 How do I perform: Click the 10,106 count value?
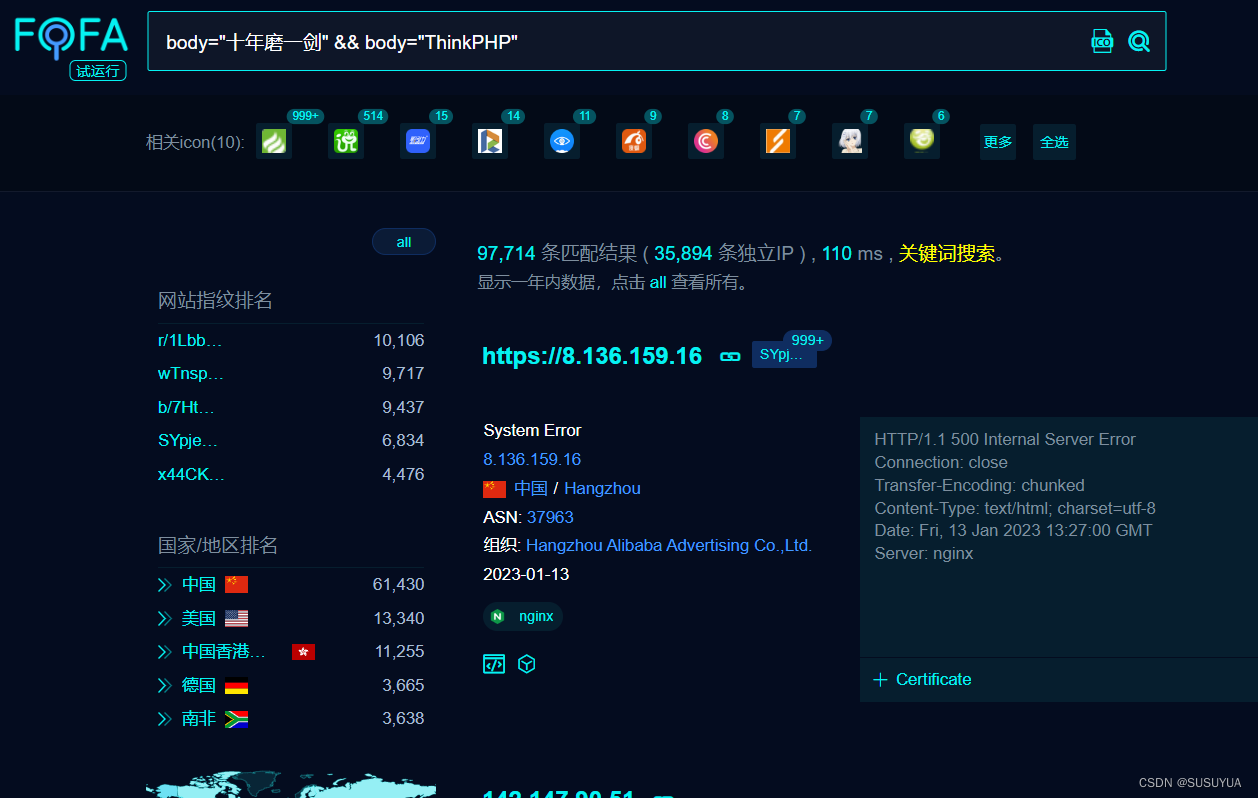point(399,340)
